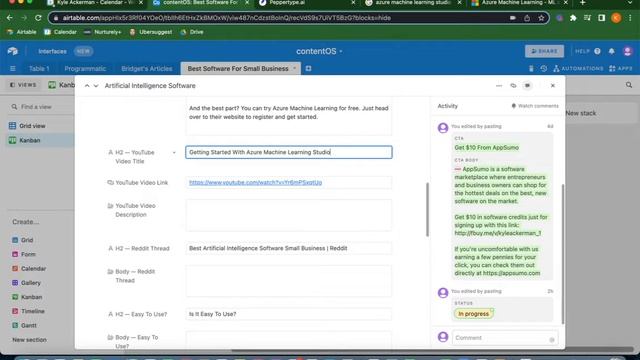Switch to azure machine learning studio tab
The width and height of the screenshot is (640, 360).
412,3
